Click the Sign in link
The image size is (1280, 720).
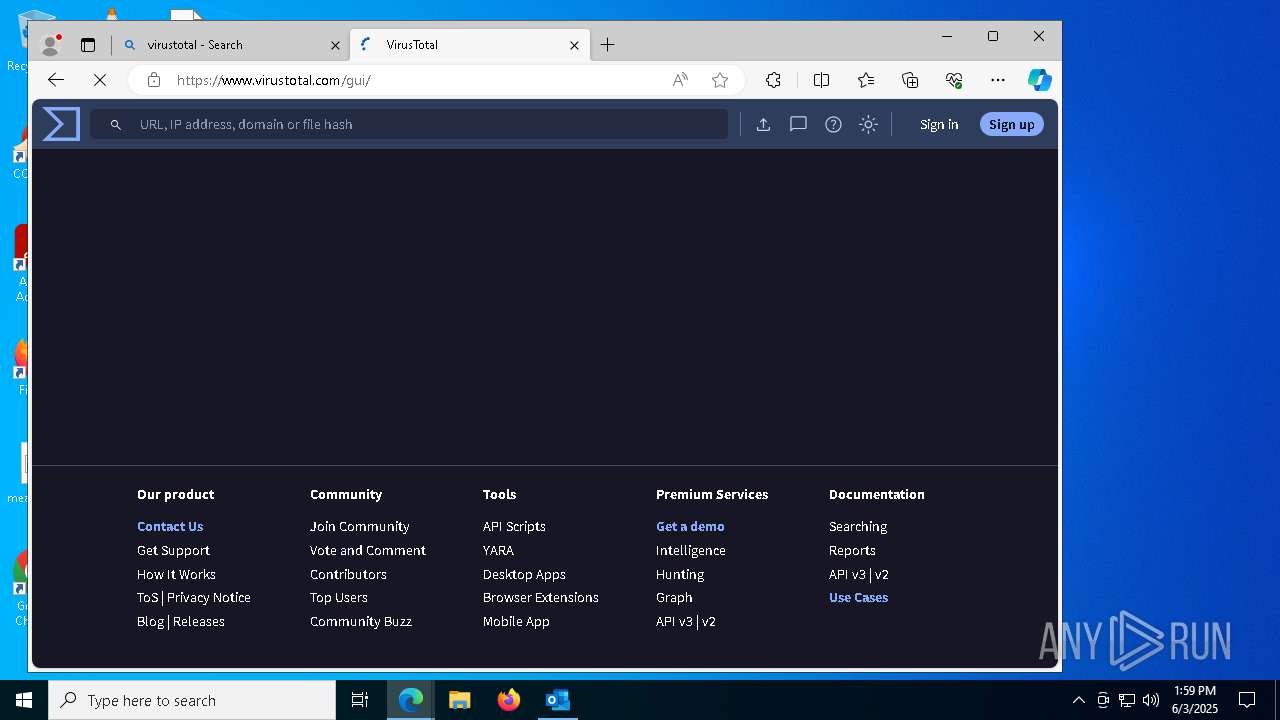(939, 125)
